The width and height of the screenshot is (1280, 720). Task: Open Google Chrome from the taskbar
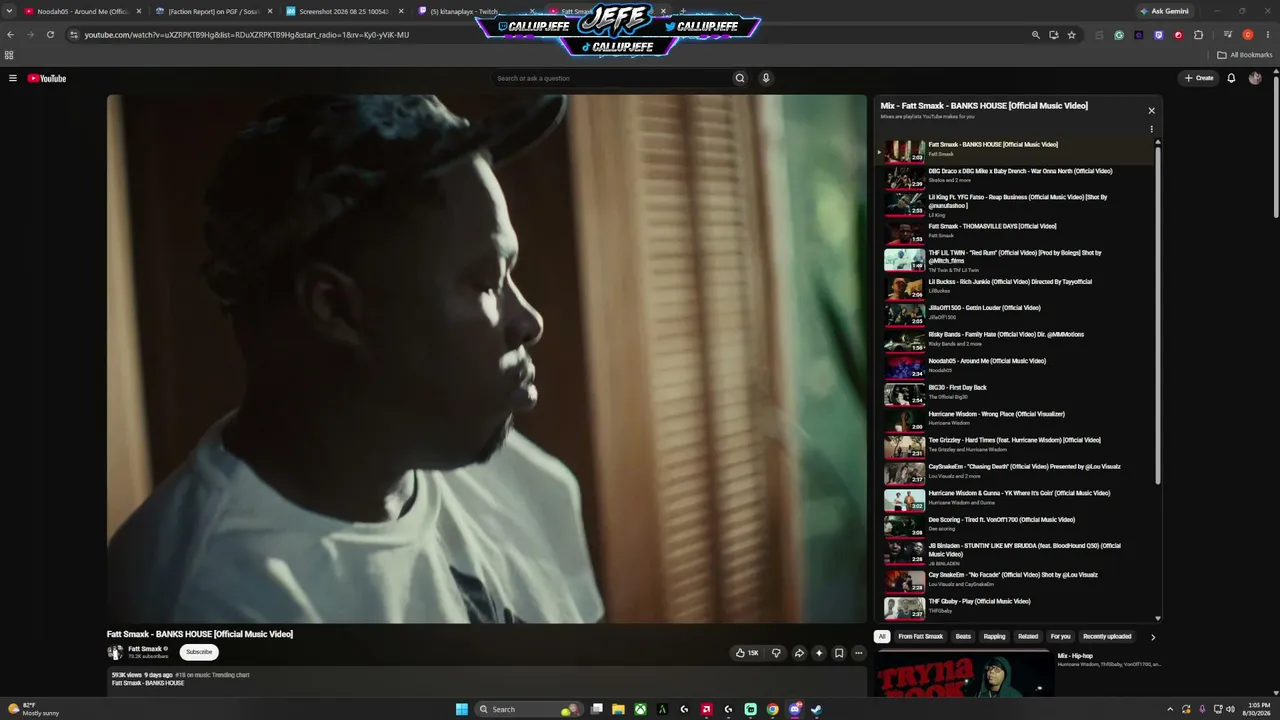pos(772,709)
